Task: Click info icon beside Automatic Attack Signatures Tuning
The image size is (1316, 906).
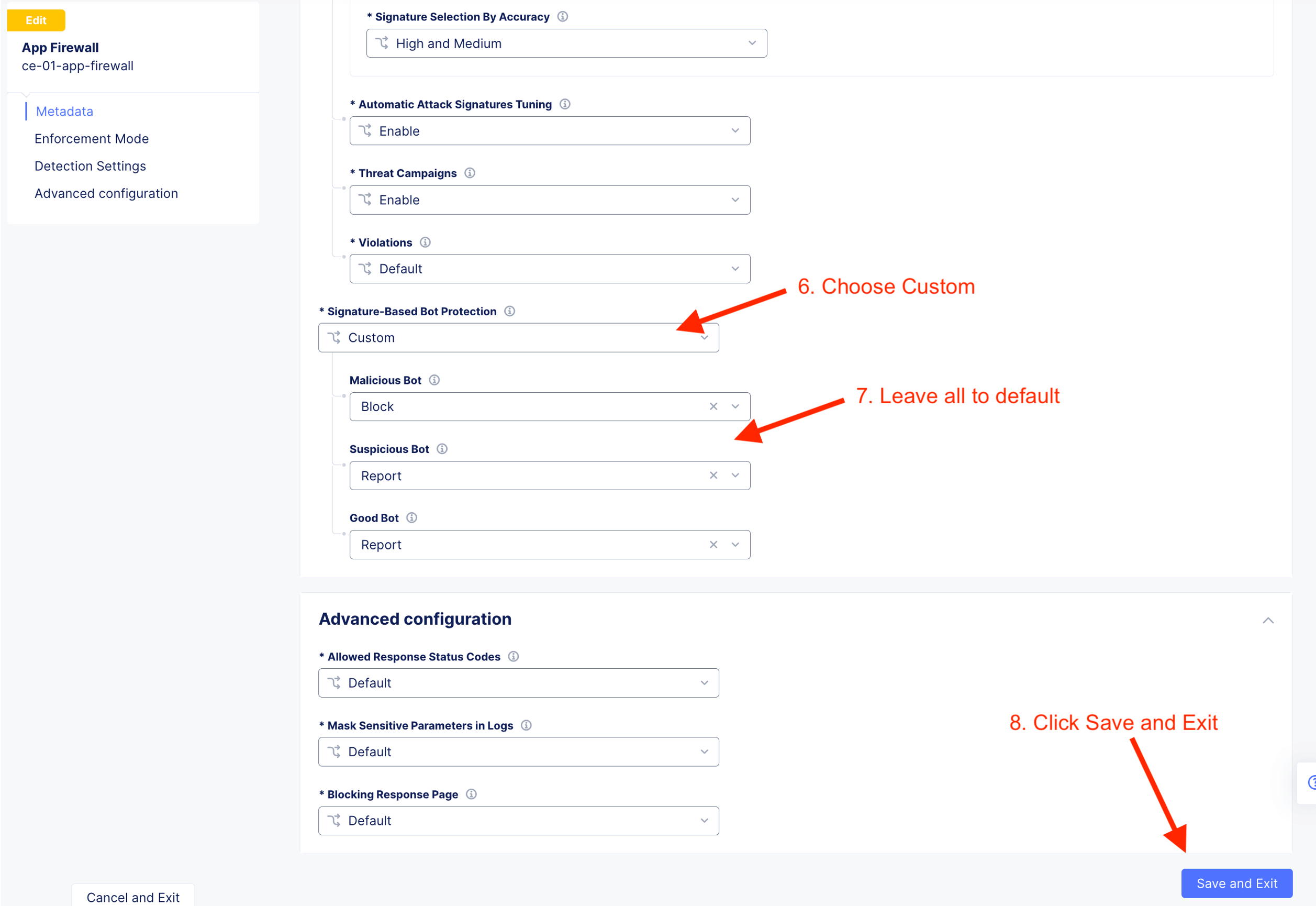Action: click(x=564, y=104)
